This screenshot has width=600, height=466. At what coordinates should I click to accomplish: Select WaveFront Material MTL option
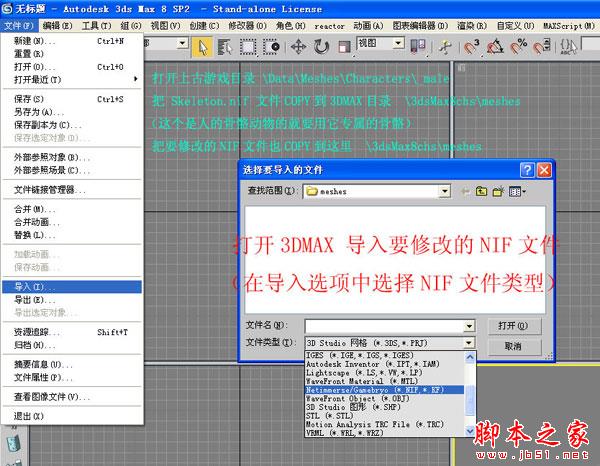coord(385,381)
